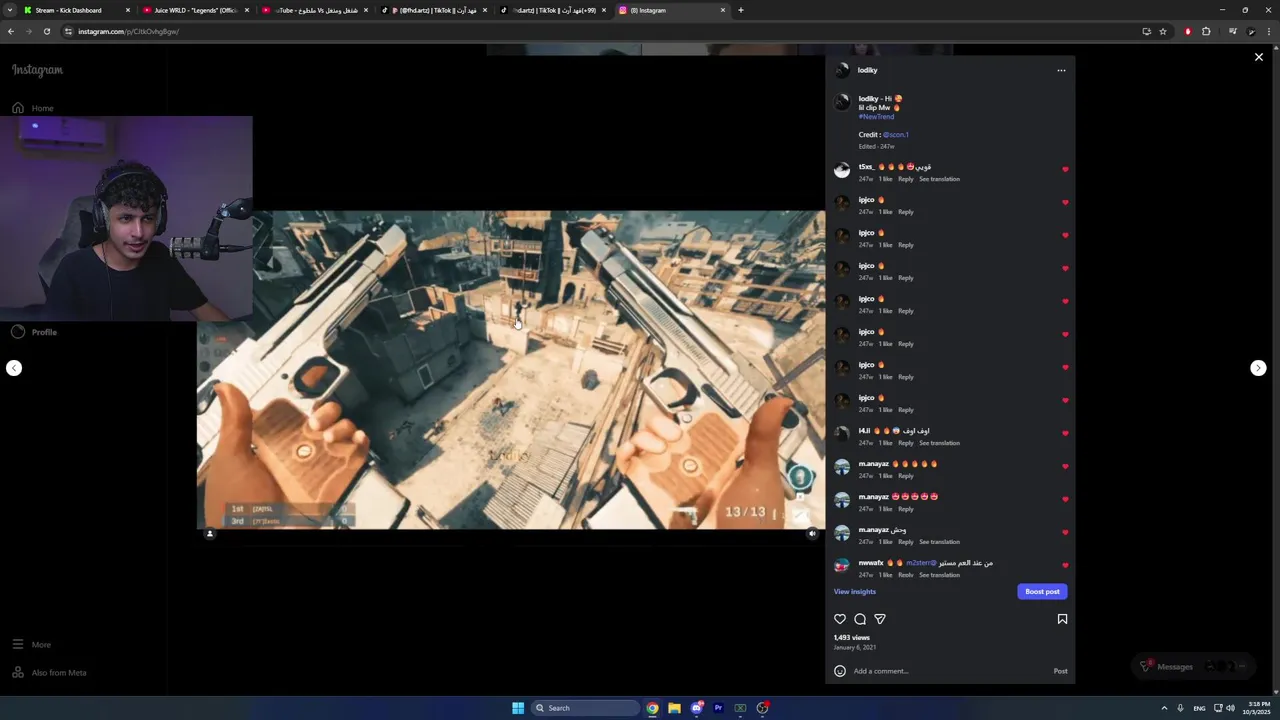Save the post with the bookmark icon
Image resolution: width=1280 pixels, height=720 pixels.
click(x=1062, y=619)
